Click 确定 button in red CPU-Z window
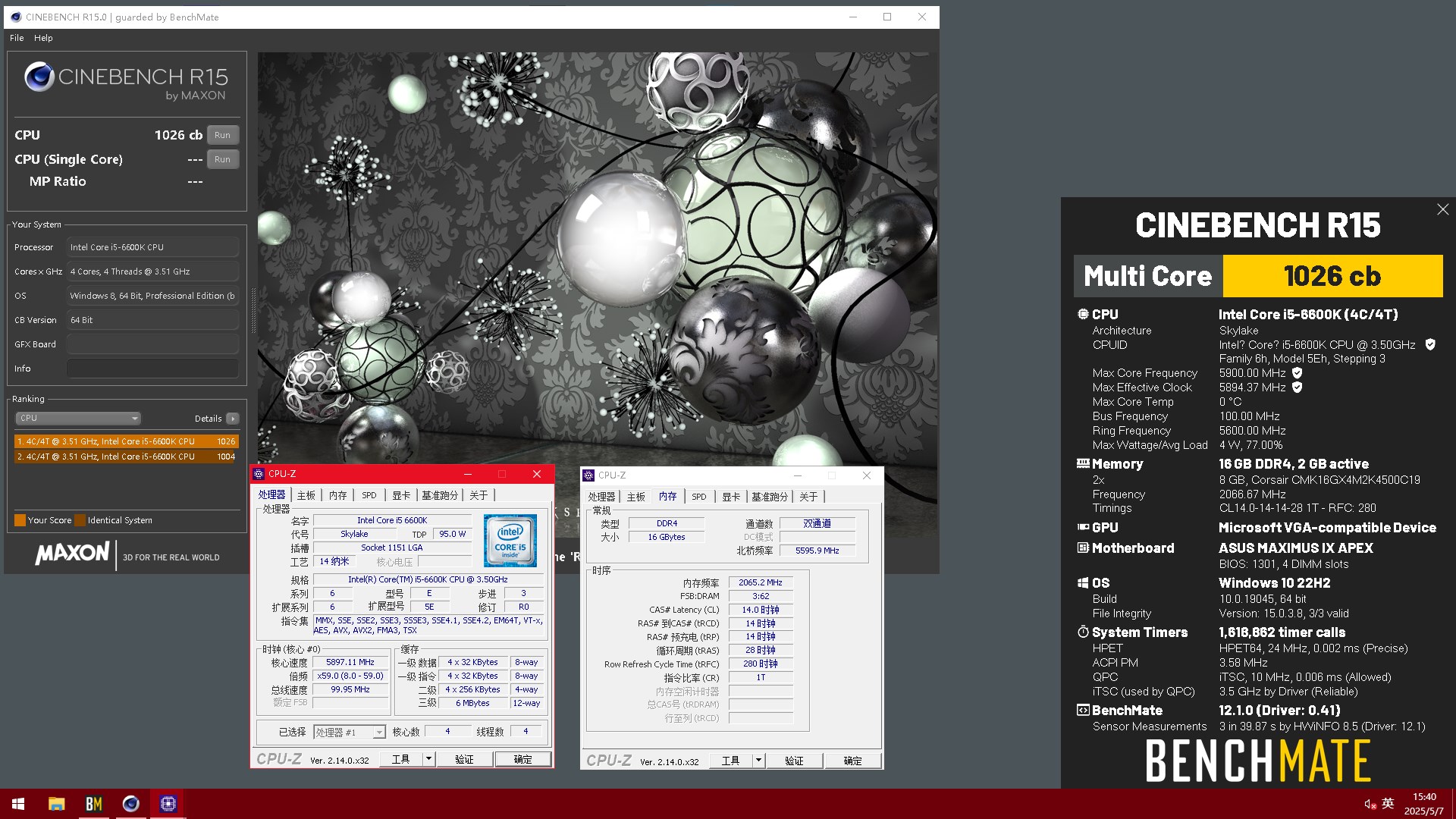This screenshot has height=819, width=1456. pyautogui.click(x=522, y=759)
